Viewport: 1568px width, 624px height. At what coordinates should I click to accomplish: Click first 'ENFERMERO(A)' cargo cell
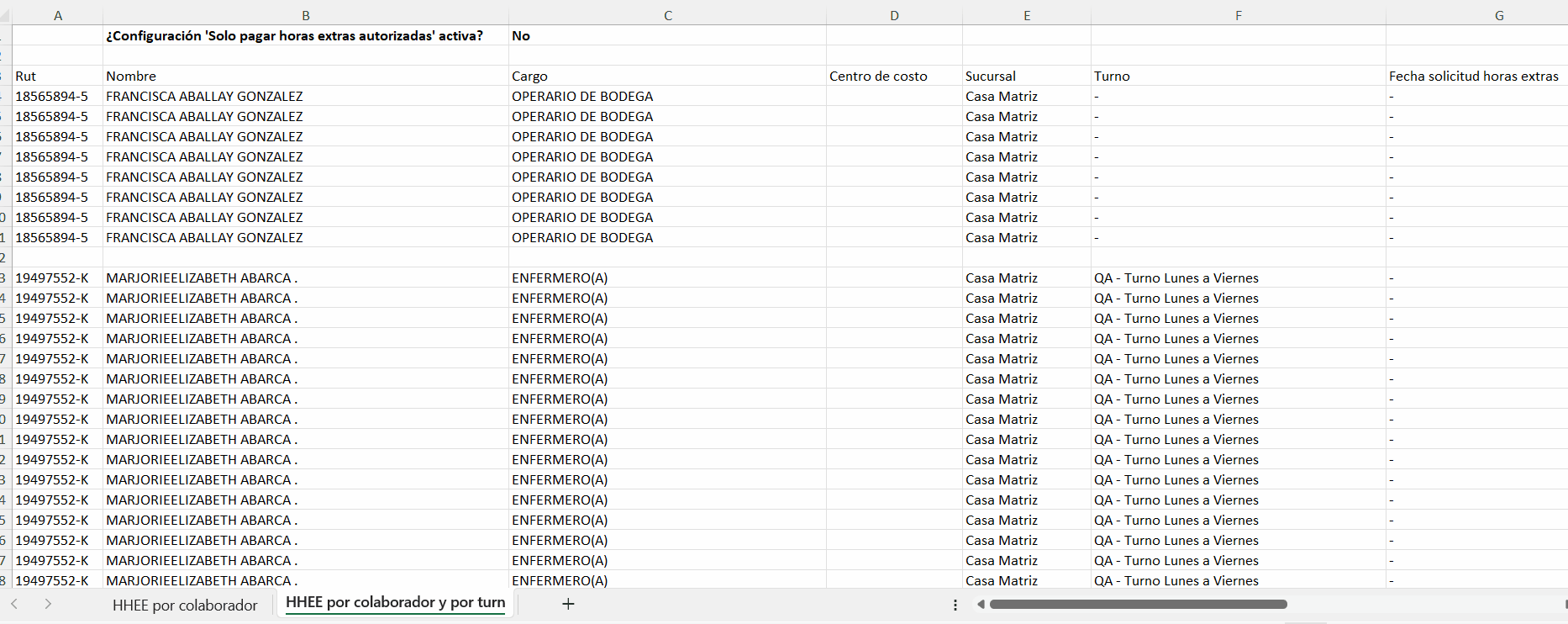(x=667, y=278)
